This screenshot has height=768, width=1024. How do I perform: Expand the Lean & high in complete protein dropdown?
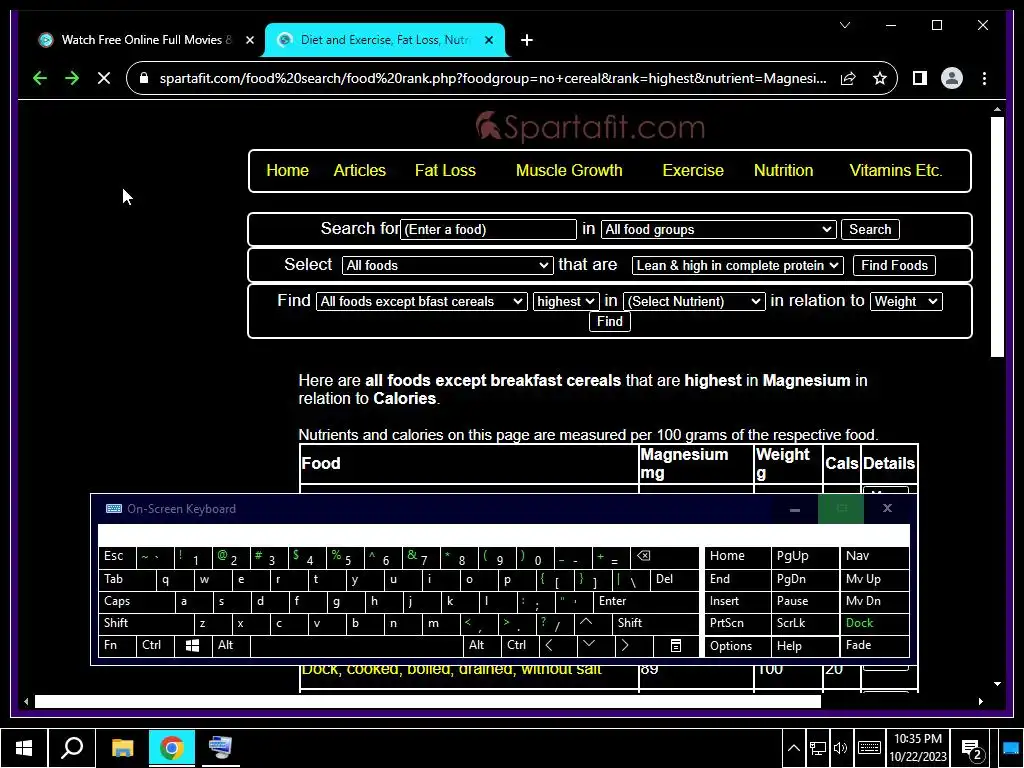pos(737,265)
